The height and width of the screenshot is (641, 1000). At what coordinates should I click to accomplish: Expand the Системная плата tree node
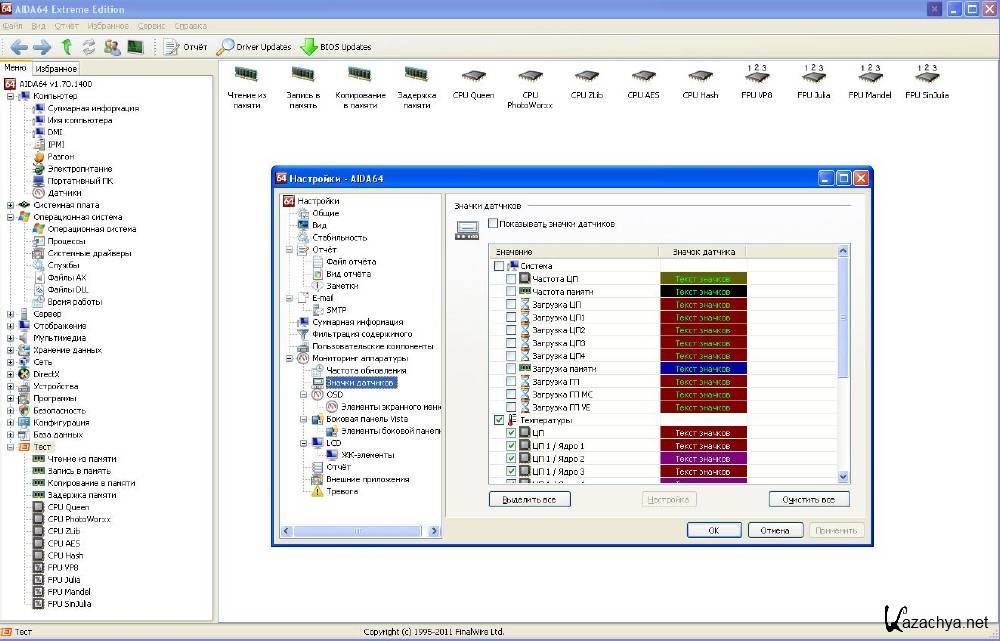[11, 205]
